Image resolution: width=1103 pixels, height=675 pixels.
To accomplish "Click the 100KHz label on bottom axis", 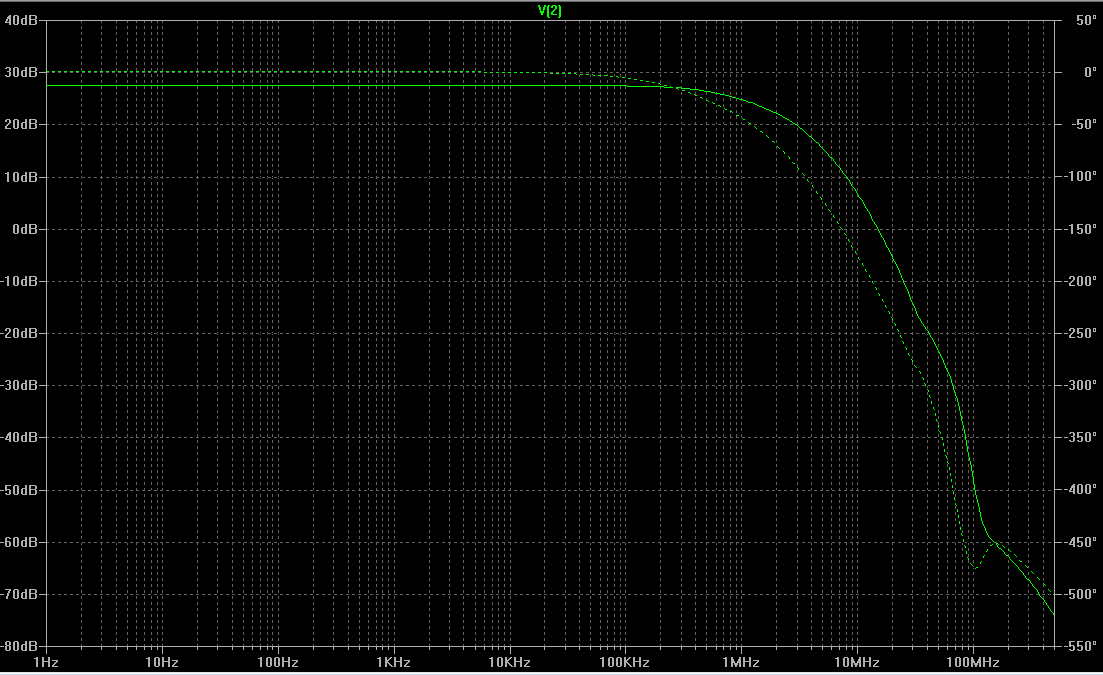I will 625,662.
